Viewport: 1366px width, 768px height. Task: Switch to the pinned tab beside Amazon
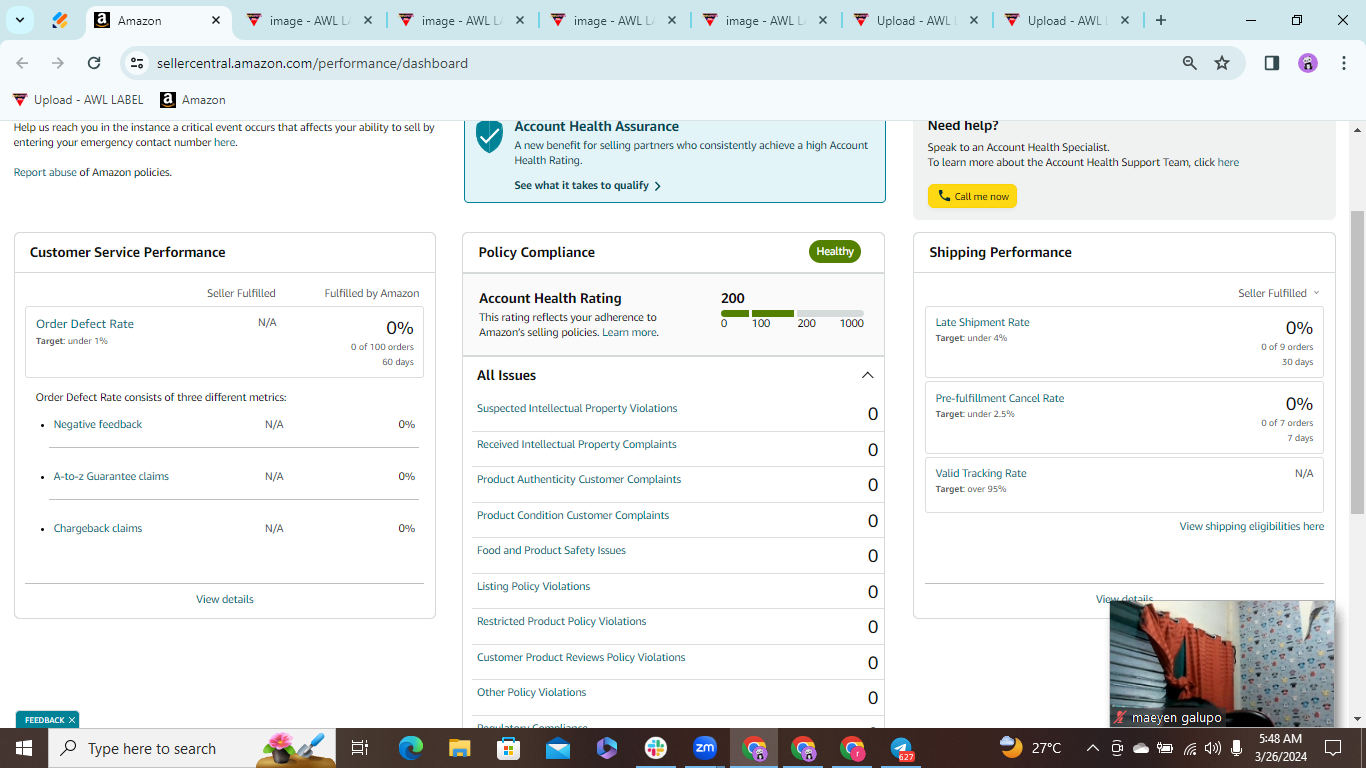pyautogui.click(x=60, y=20)
